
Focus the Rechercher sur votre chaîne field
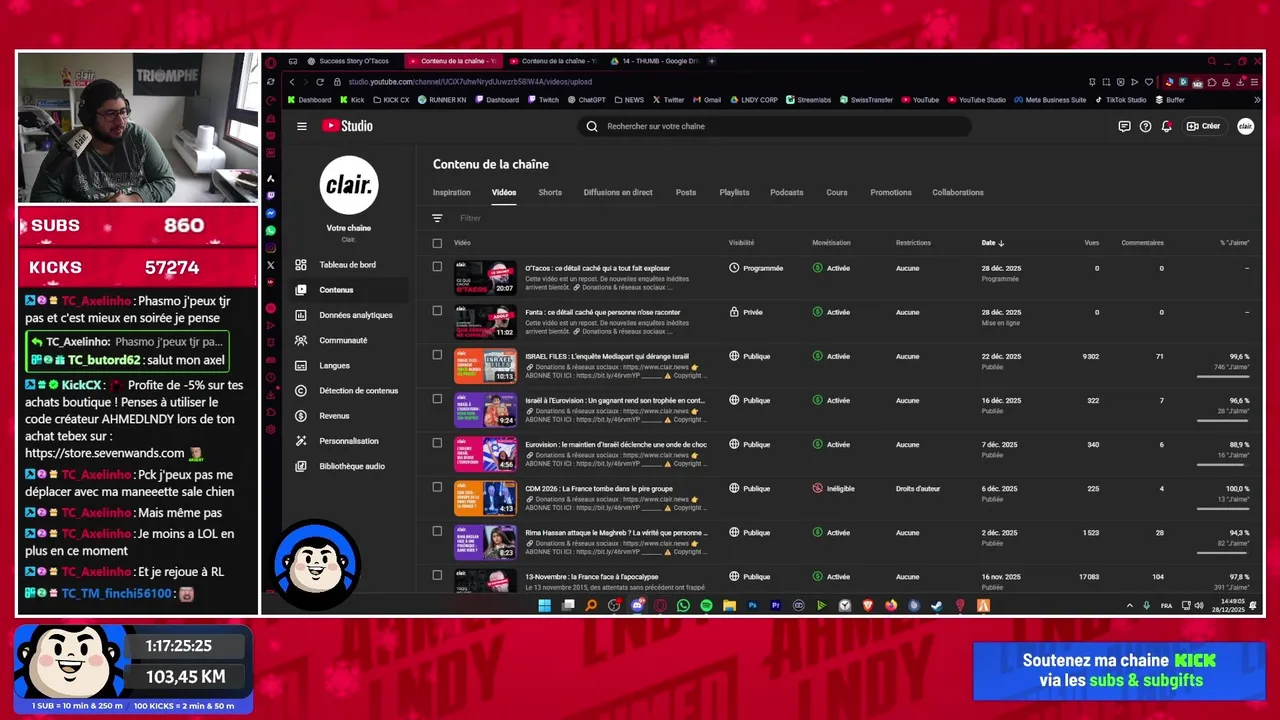click(775, 126)
